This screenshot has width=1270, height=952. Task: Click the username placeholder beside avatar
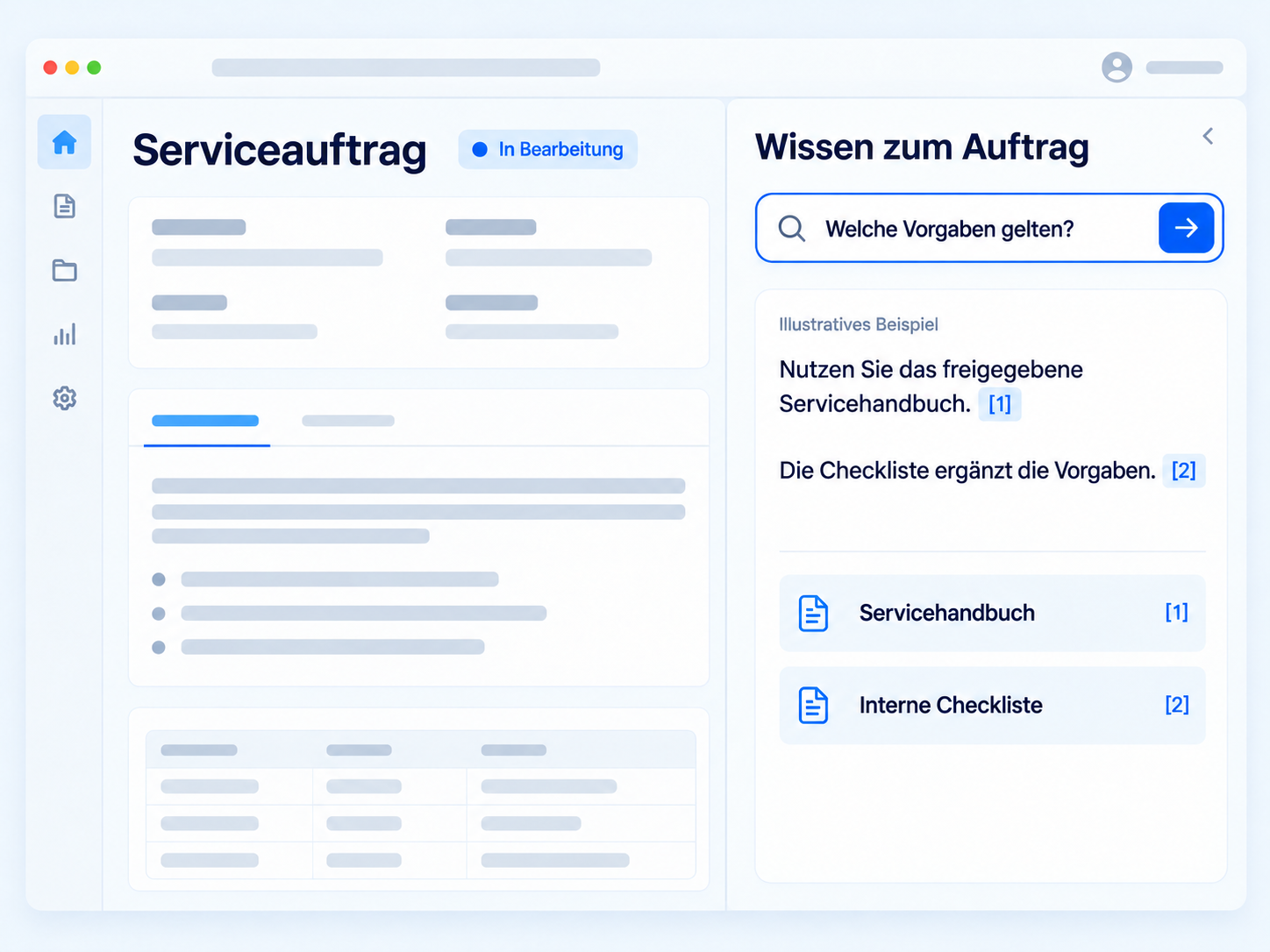pyautogui.click(x=1184, y=67)
